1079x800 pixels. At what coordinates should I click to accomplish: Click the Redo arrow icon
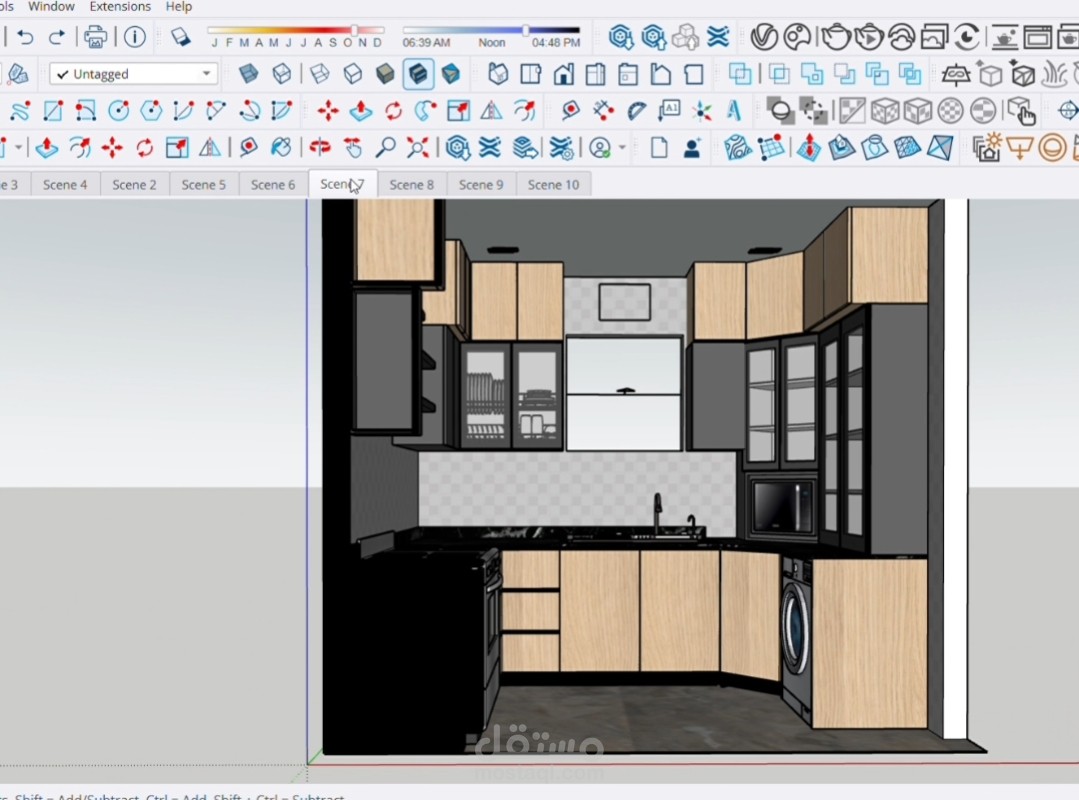click(57, 36)
